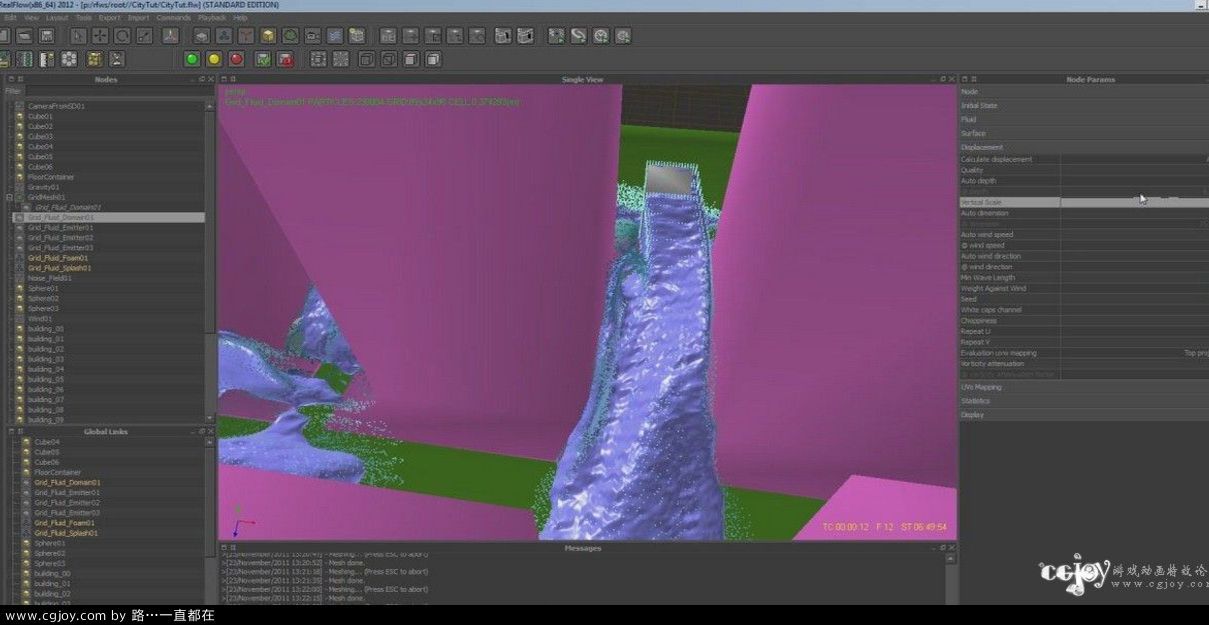Click the red circle button in second toolbar
The image size is (1209, 625).
point(236,59)
